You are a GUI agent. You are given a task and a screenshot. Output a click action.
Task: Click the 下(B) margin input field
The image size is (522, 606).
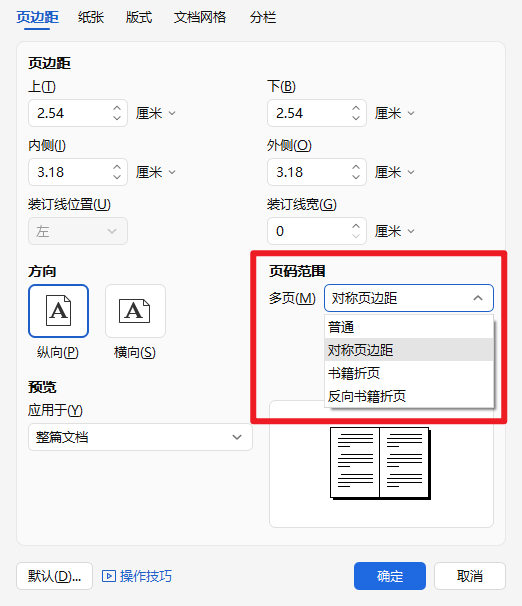pos(317,113)
